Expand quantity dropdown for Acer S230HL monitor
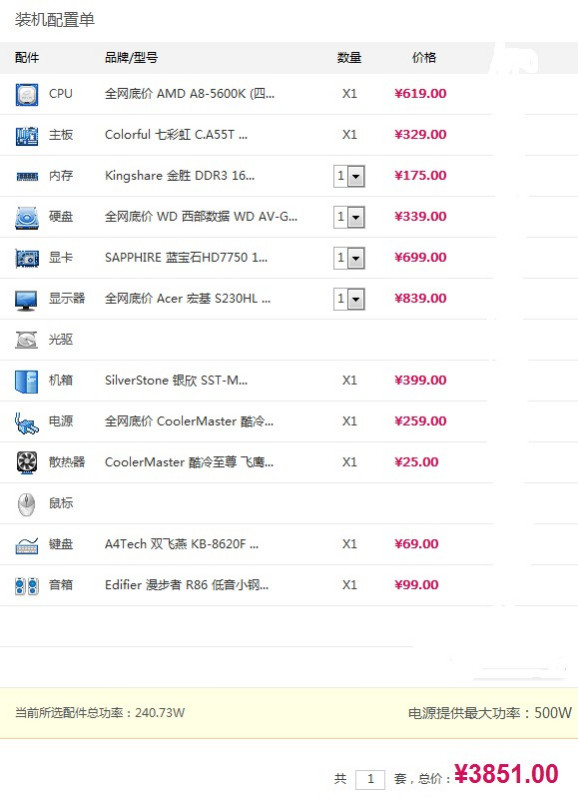The height and width of the screenshot is (800, 578). (349, 298)
